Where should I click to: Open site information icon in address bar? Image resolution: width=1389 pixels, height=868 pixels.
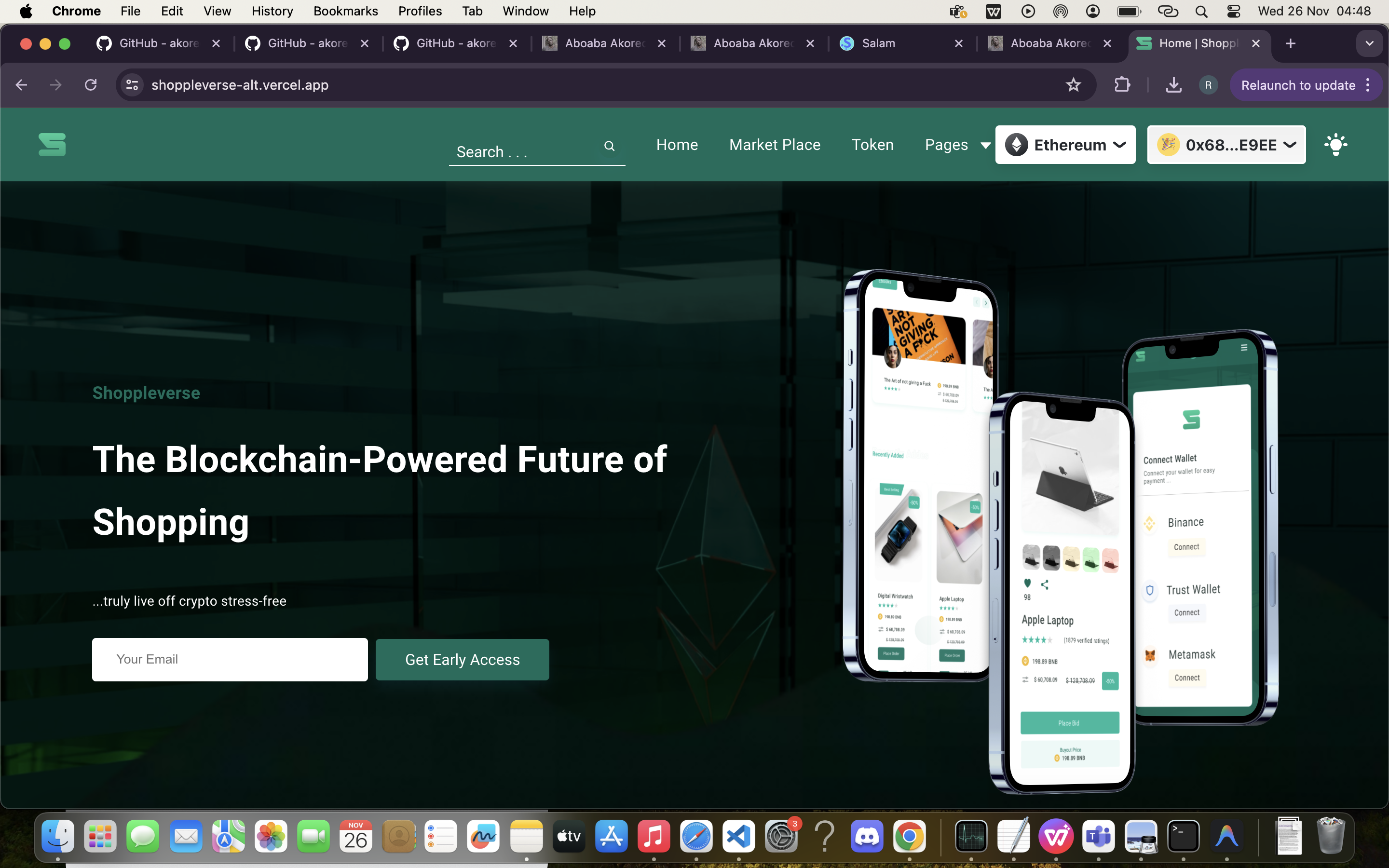click(x=132, y=85)
